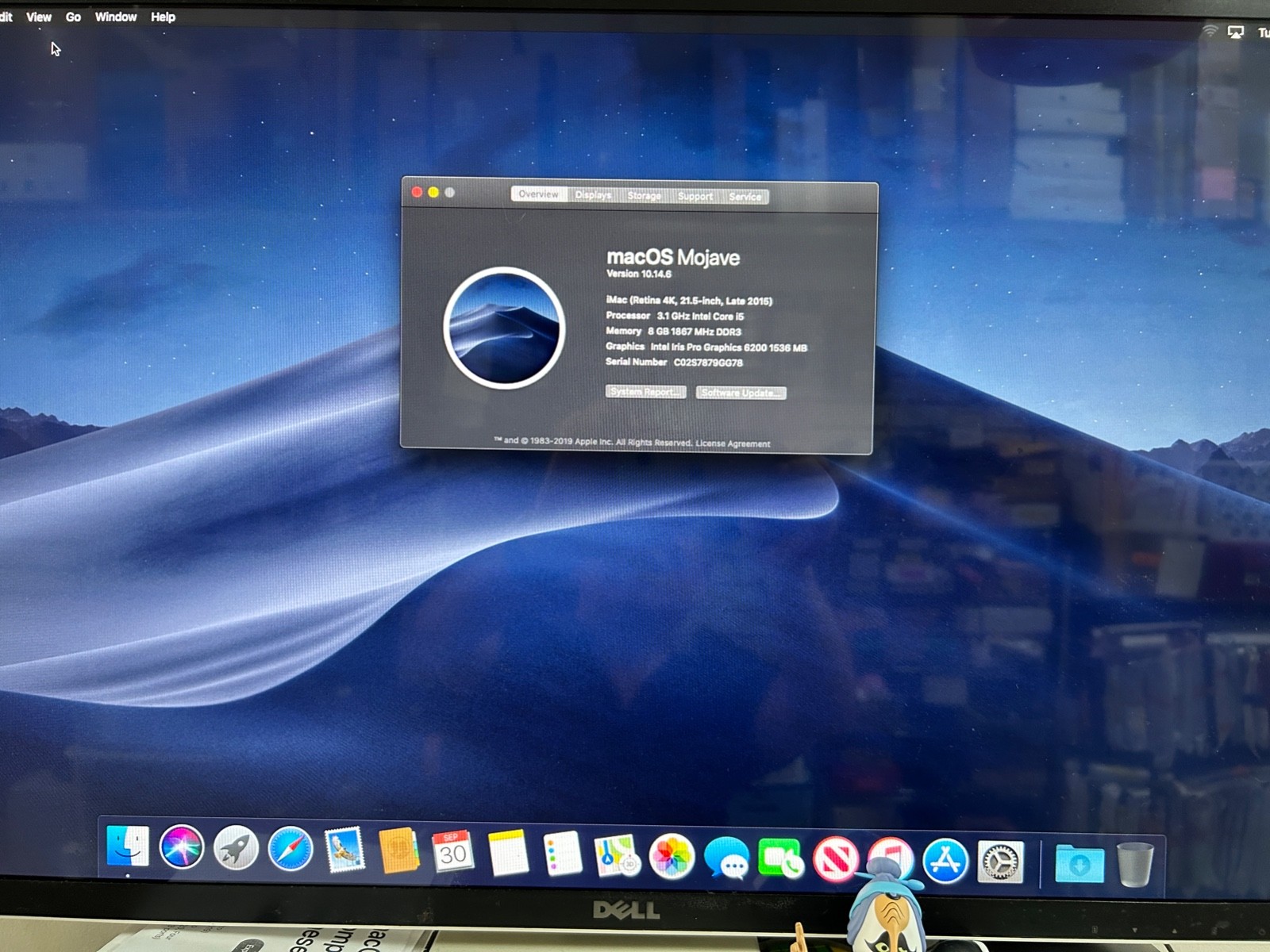The height and width of the screenshot is (952, 1270).
Task: Click the Software Update button
Action: point(741,393)
